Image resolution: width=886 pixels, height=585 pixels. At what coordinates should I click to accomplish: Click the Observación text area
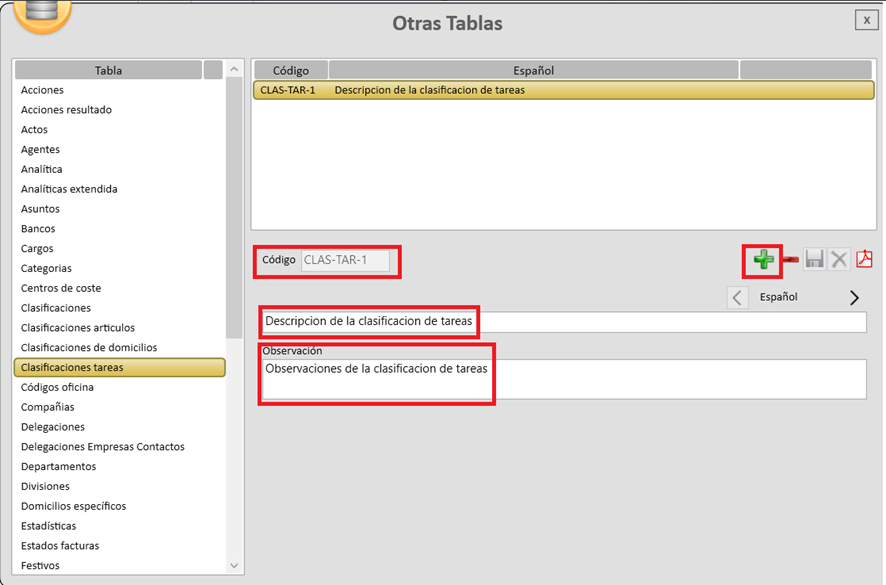(563, 379)
